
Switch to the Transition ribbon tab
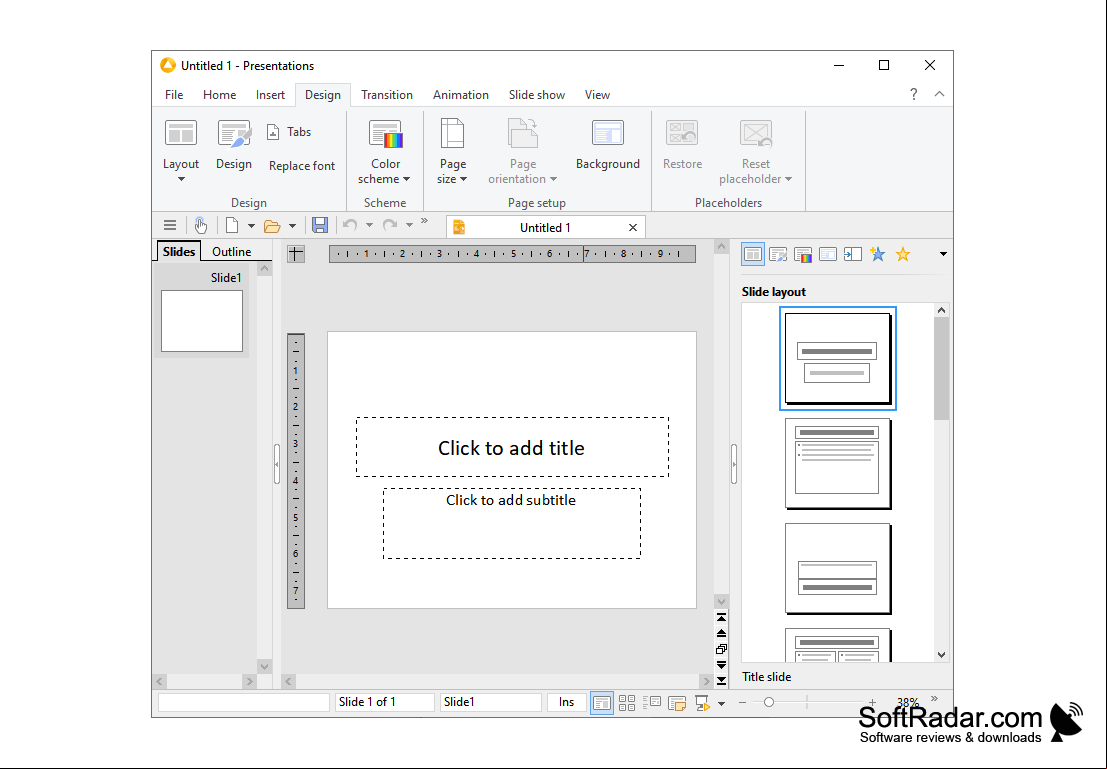pos(387,95)
